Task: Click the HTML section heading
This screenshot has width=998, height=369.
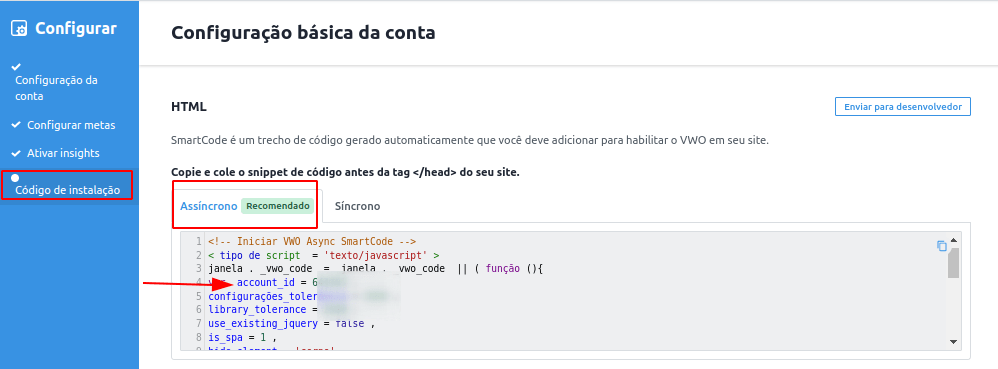Action: (188, 107)
